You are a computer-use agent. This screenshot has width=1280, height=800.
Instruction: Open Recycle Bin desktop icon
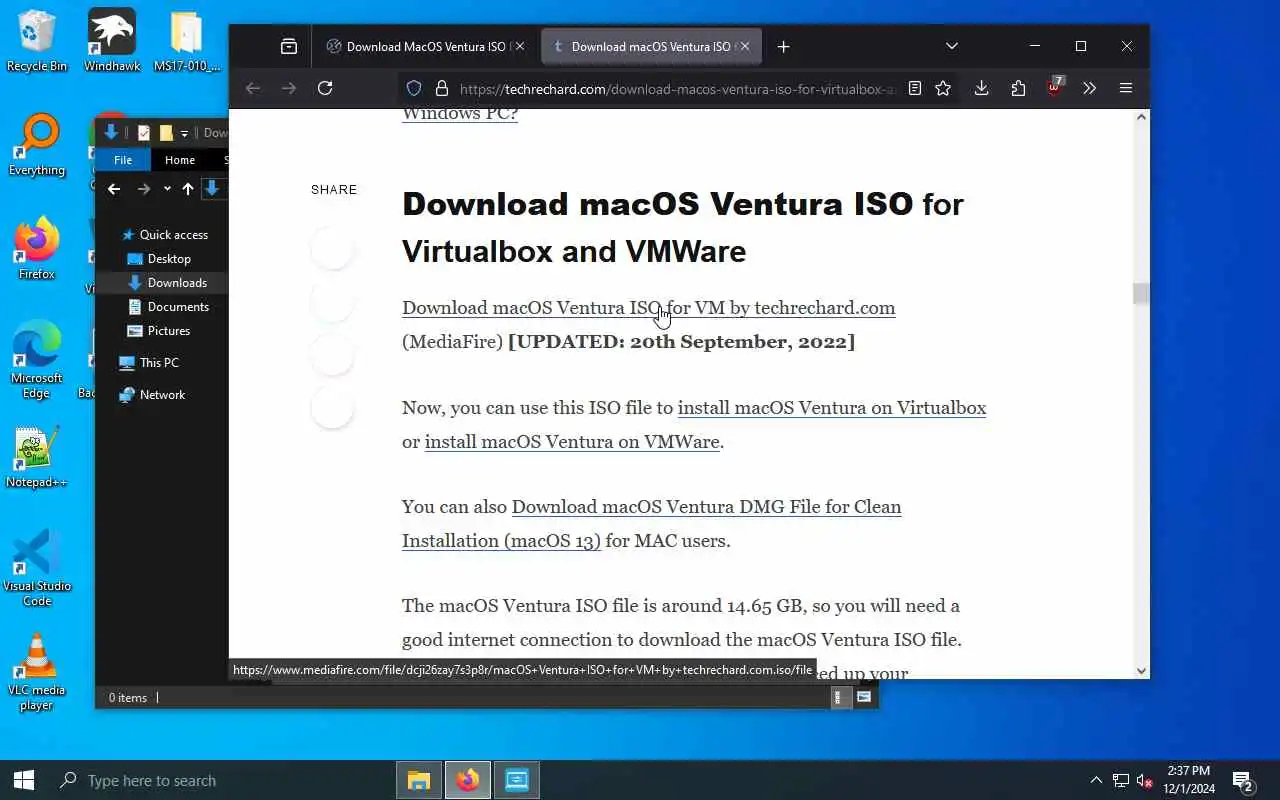[37, 41]
